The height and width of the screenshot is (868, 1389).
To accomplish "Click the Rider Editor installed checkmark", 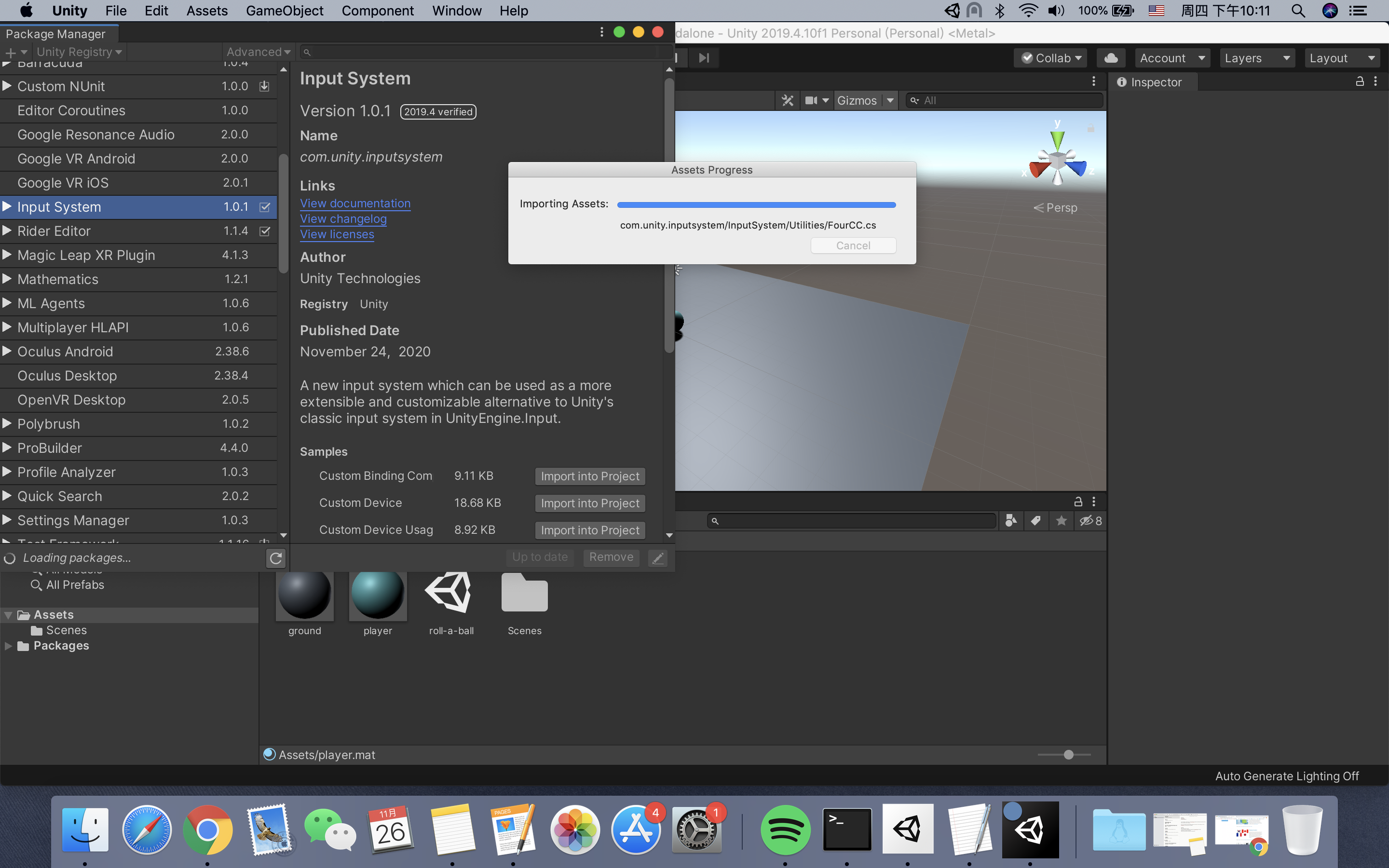I will point(265,231).
